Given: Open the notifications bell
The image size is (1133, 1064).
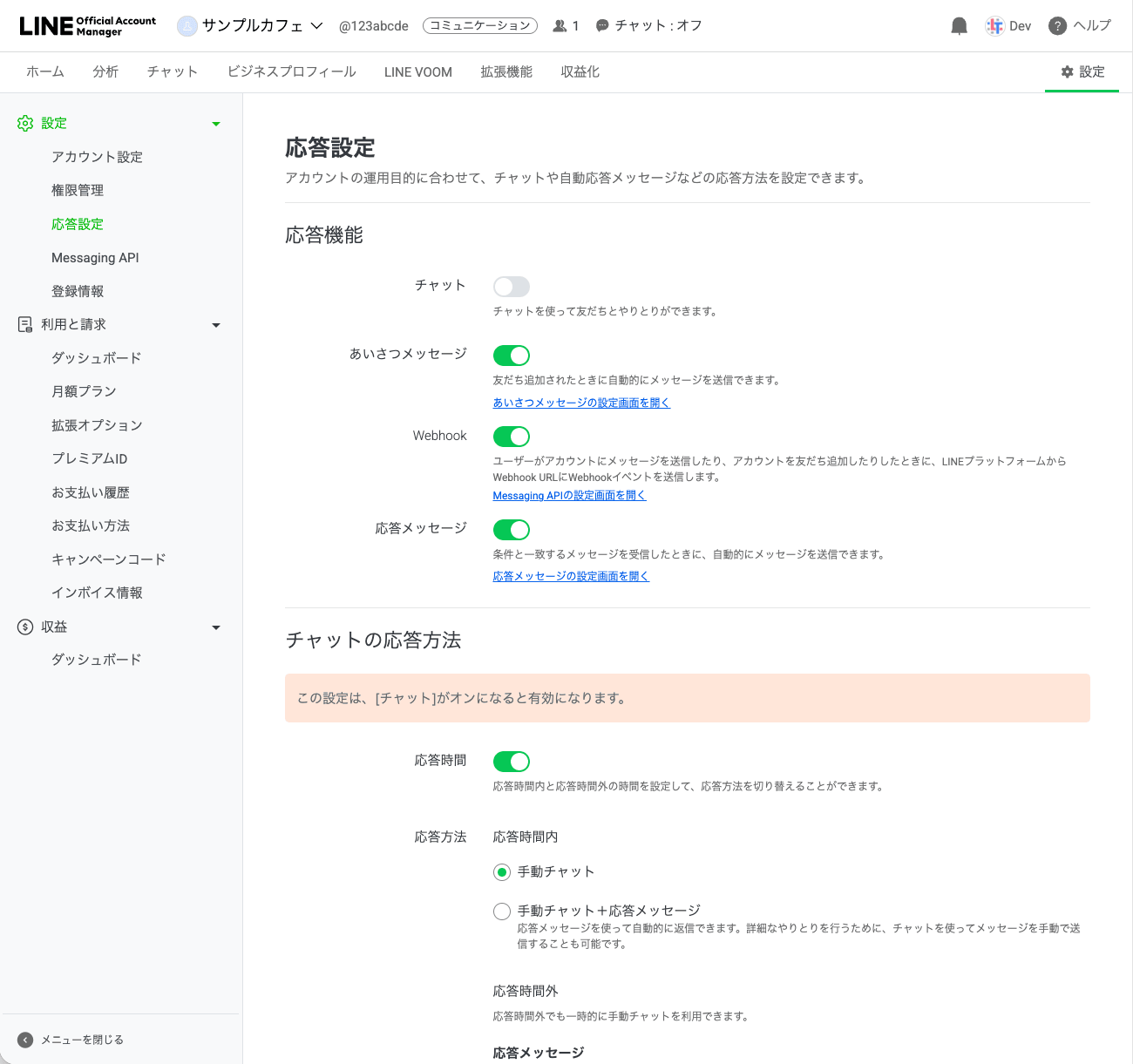Looking at the screenshot, I should pos(959,26).
